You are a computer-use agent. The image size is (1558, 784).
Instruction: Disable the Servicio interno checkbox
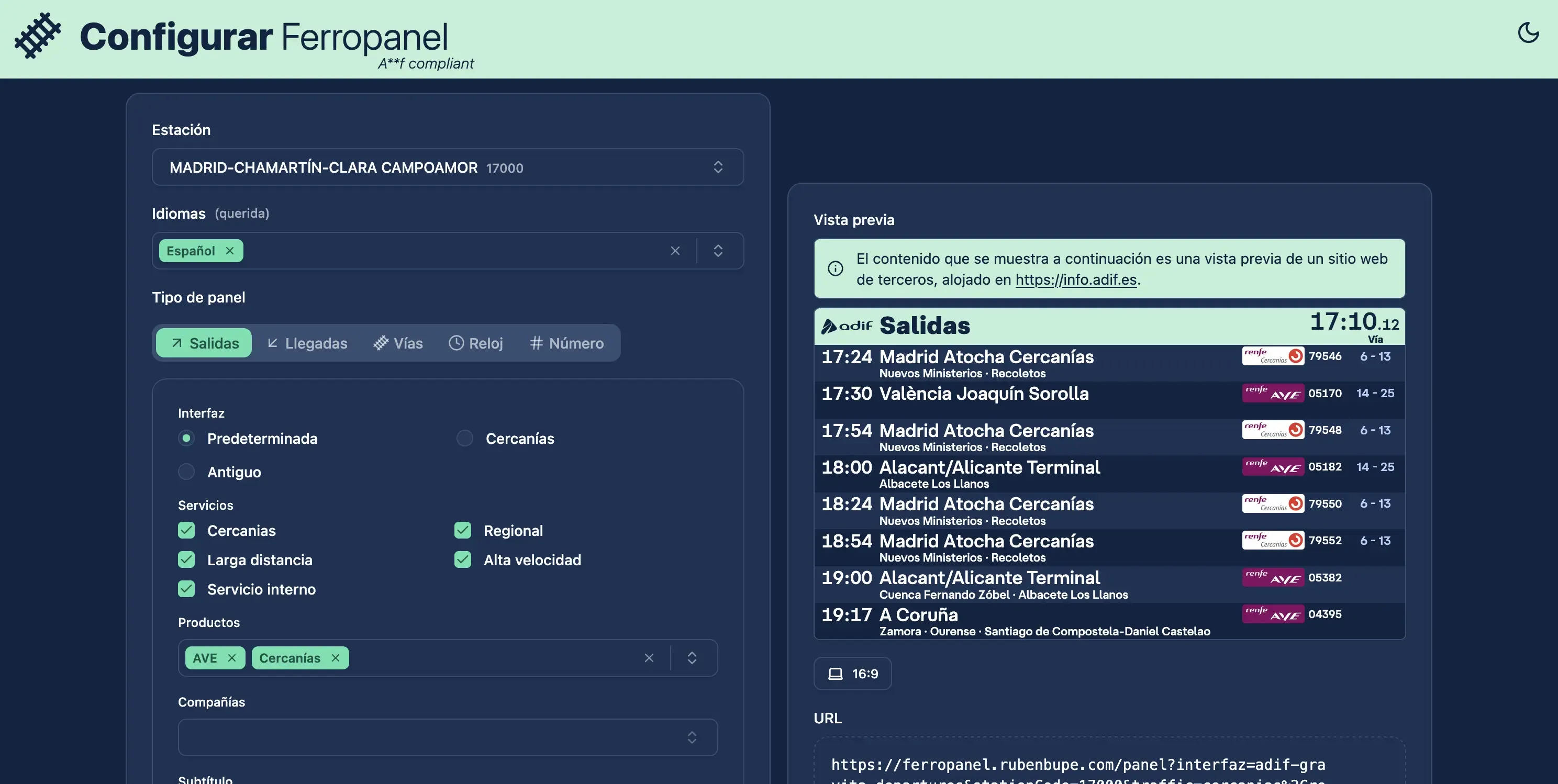point(186,589)
